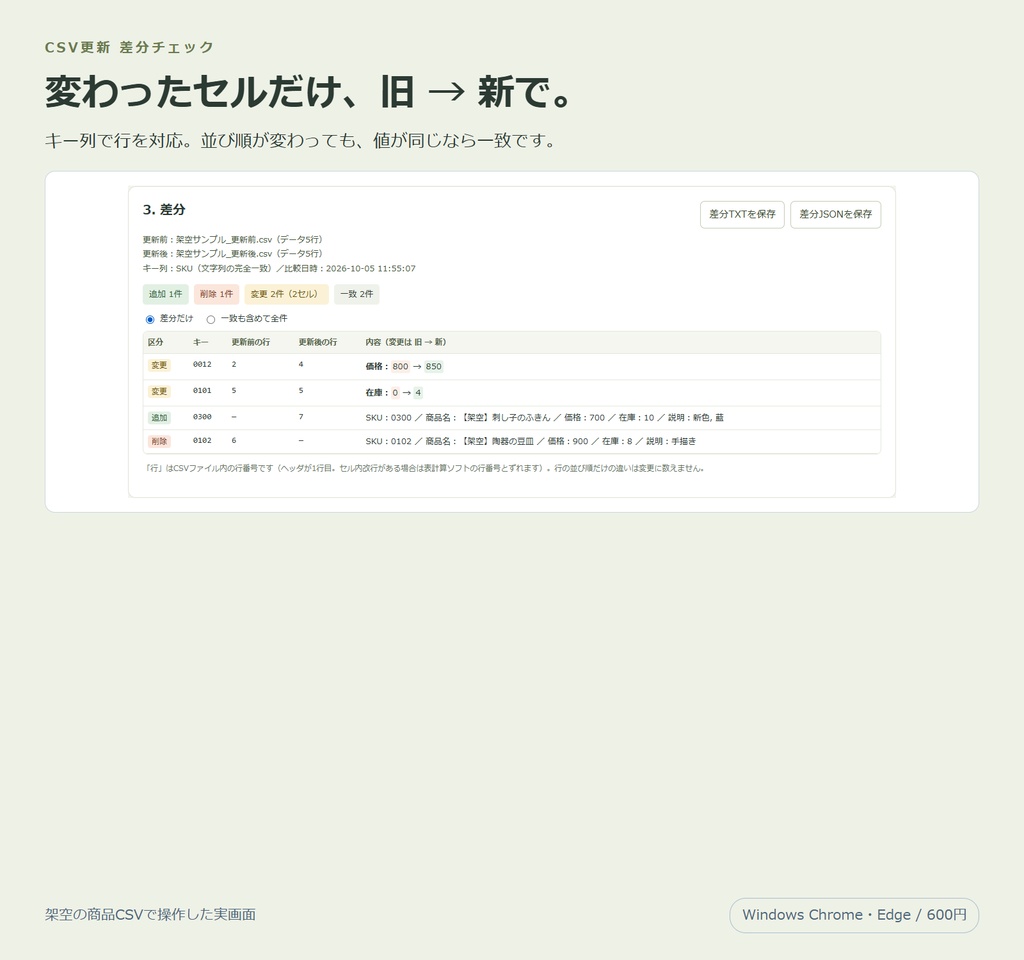Click the 削除 tag in row 0102
Screen dimensions: 1024x960
159,441
